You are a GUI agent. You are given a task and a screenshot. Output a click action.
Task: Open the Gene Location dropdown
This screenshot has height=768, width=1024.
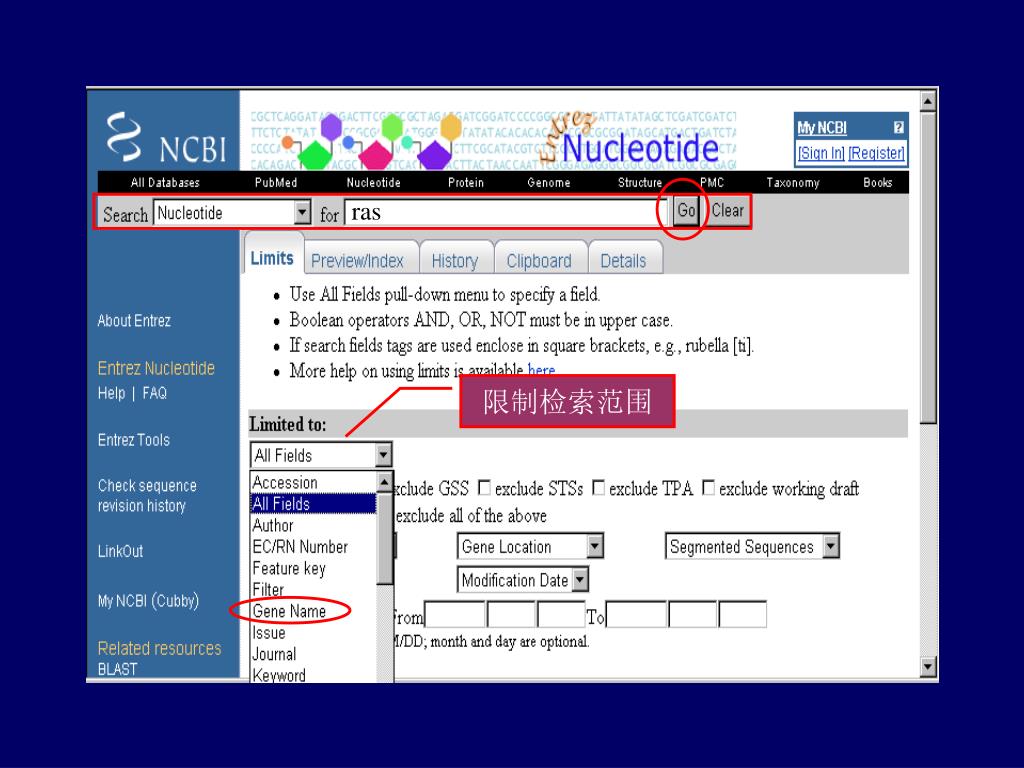pos(530,547)
